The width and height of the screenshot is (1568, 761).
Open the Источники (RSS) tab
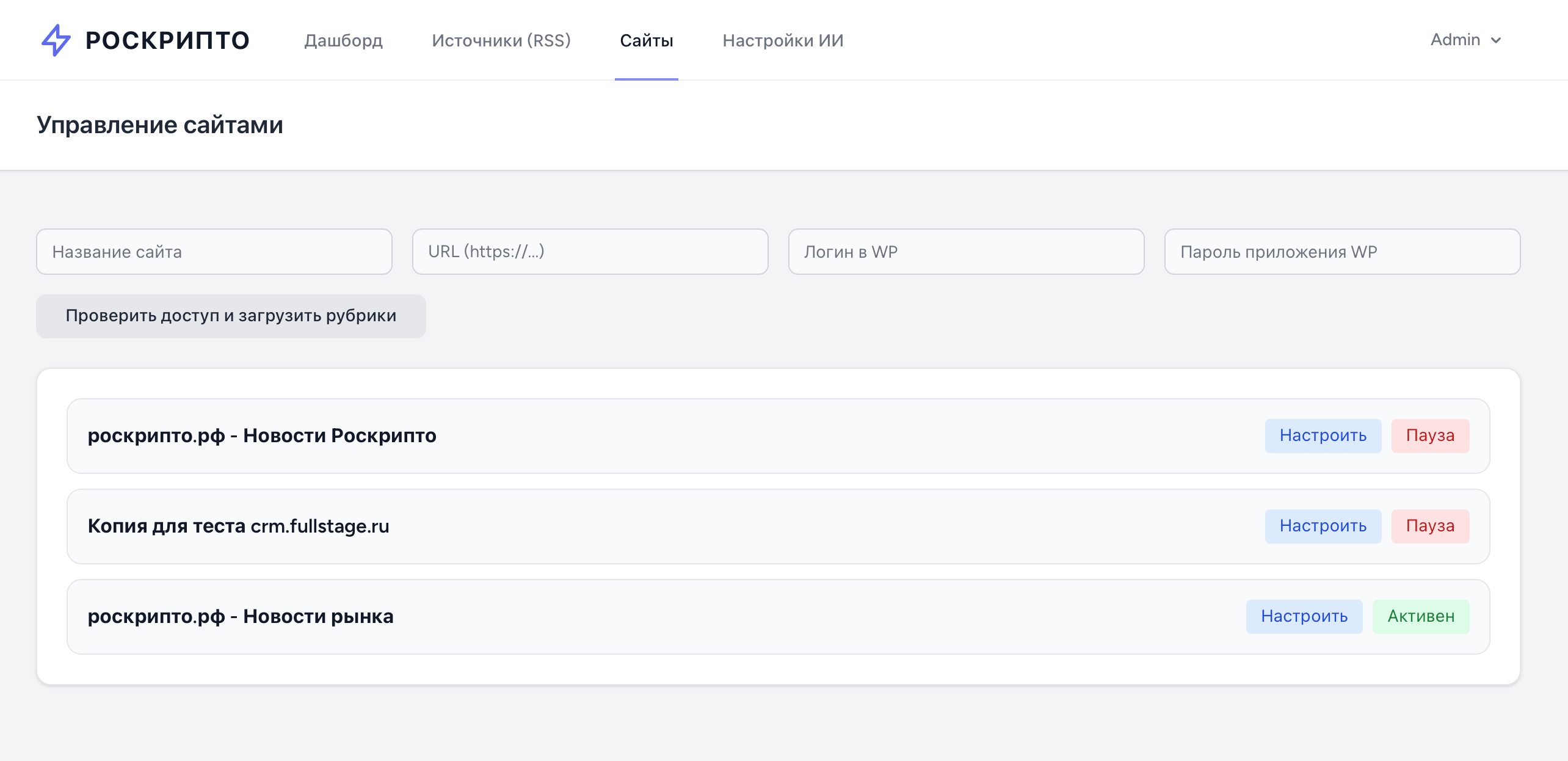point(501,40)
